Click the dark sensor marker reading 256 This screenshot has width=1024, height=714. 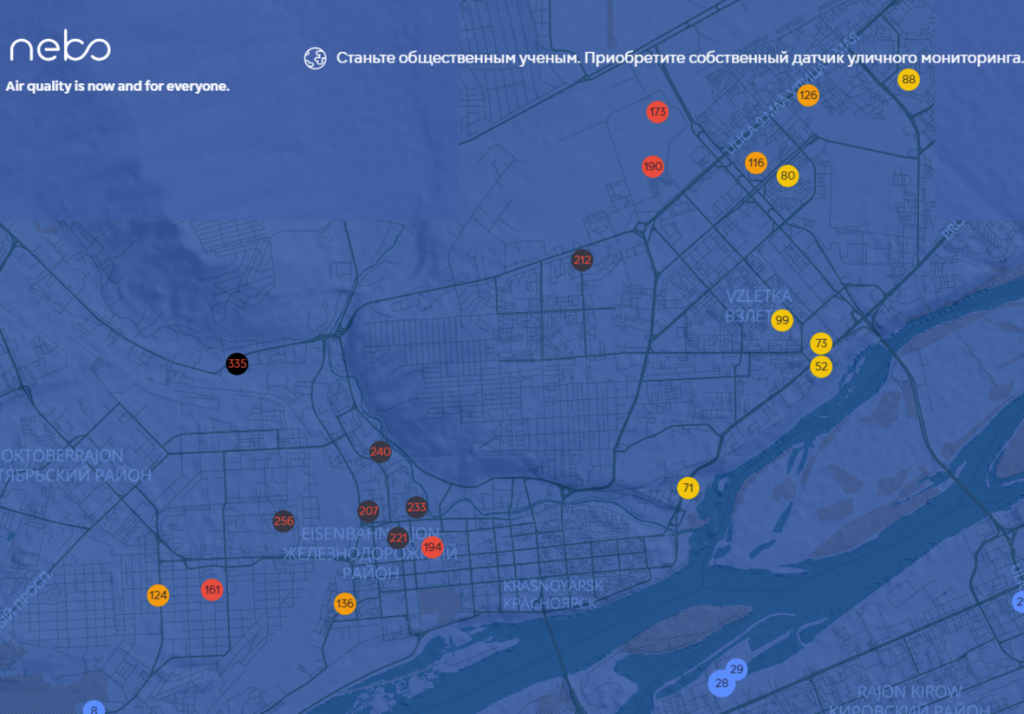click(284, 521)
